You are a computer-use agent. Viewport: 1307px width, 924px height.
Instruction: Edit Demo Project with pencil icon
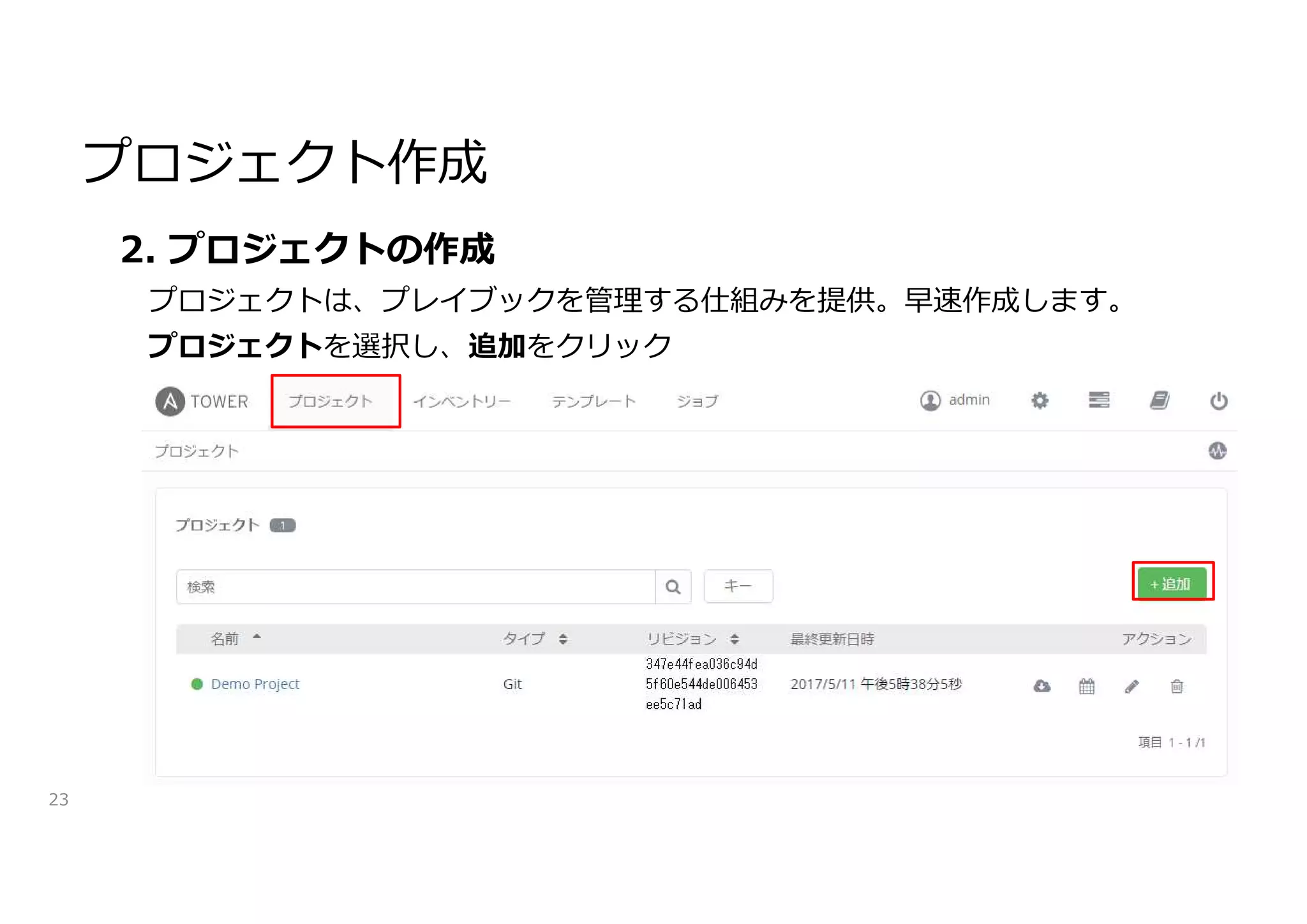coord(1131,687)
